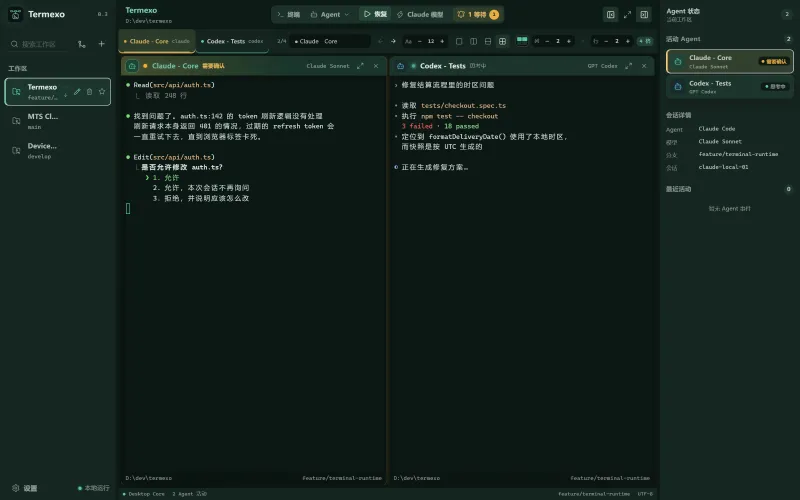Select horizontal split layout icon
The height and width of the screenshot is (500, 800).
pos(488,41)
